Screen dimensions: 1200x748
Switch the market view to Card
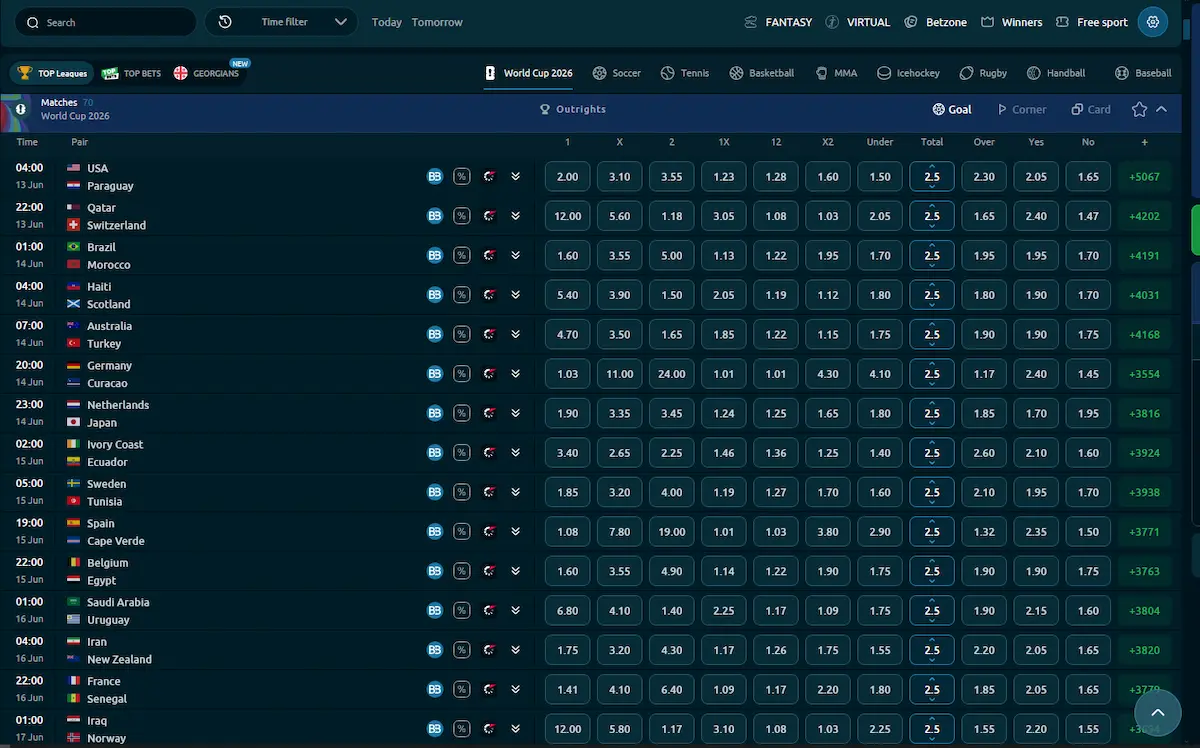1091,109
